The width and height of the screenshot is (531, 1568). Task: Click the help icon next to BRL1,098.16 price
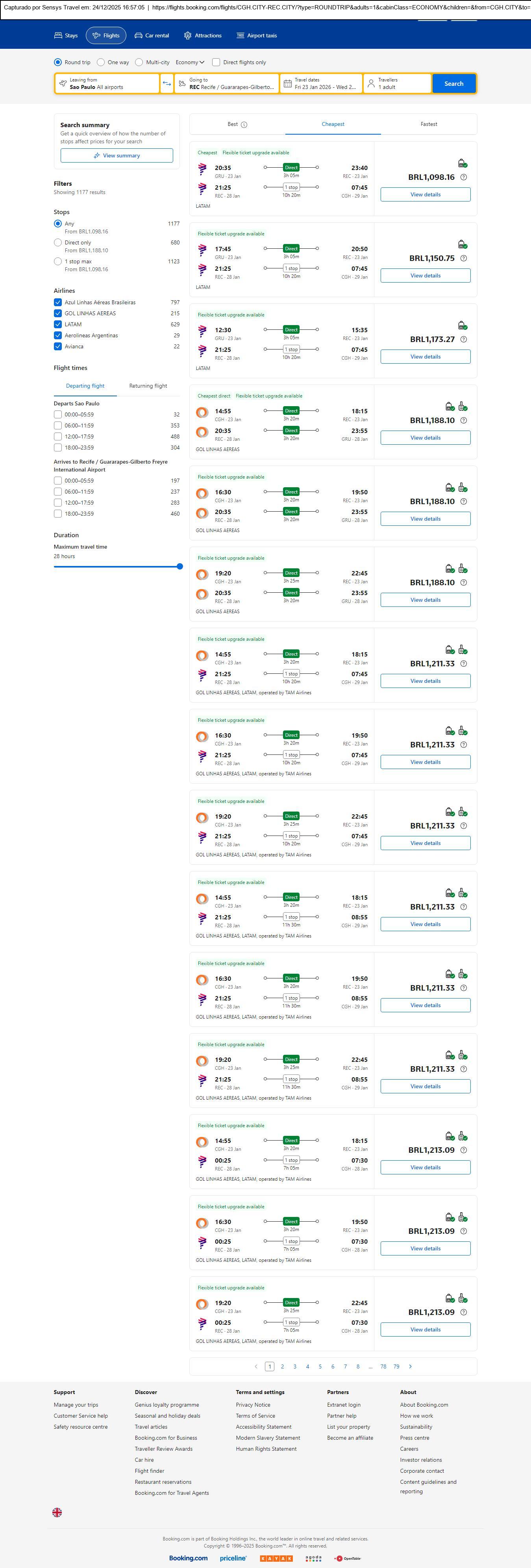click(x=464, y=177)
